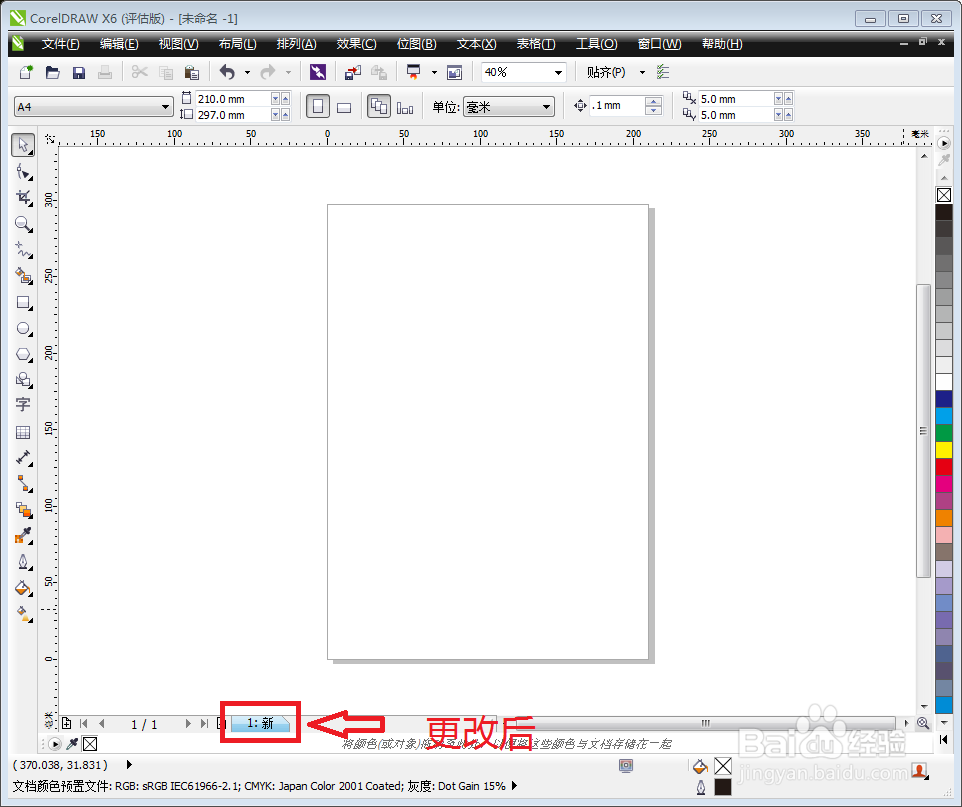Open the 效果(C) menu
The height and width of the screenshot is (807, 962).
coord(356,44)
